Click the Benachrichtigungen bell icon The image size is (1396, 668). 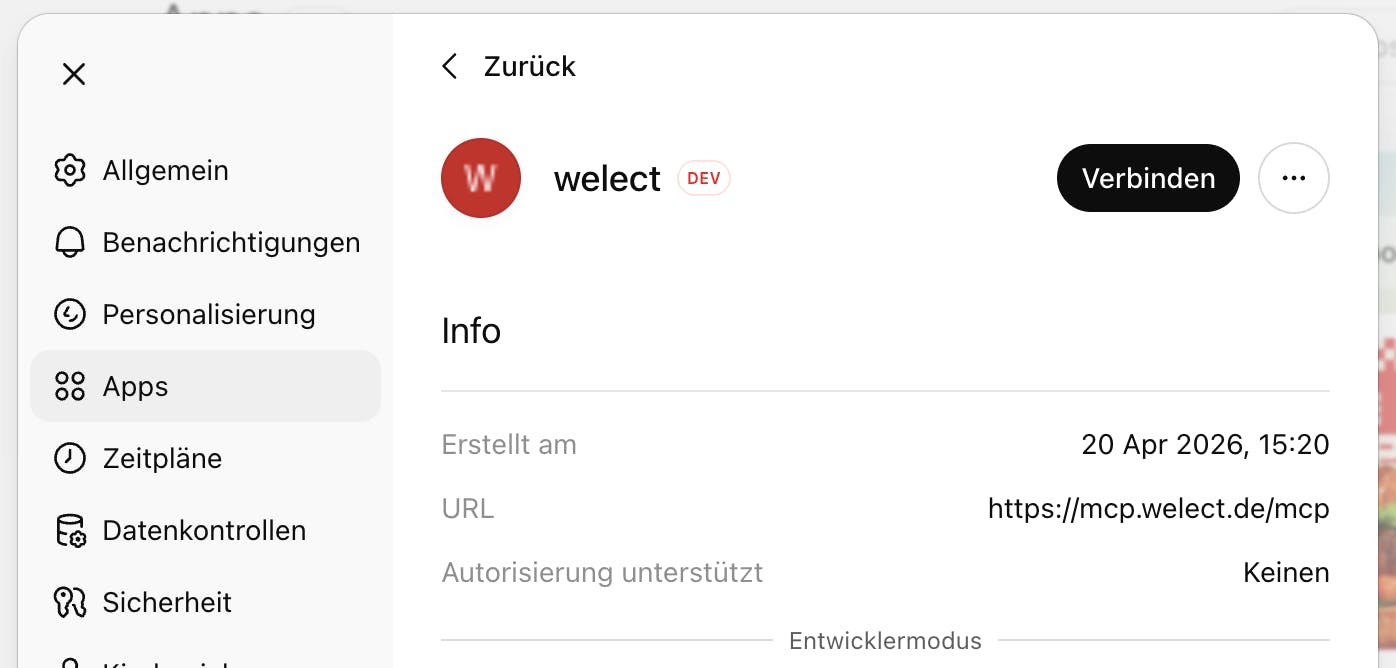(70, 242)
